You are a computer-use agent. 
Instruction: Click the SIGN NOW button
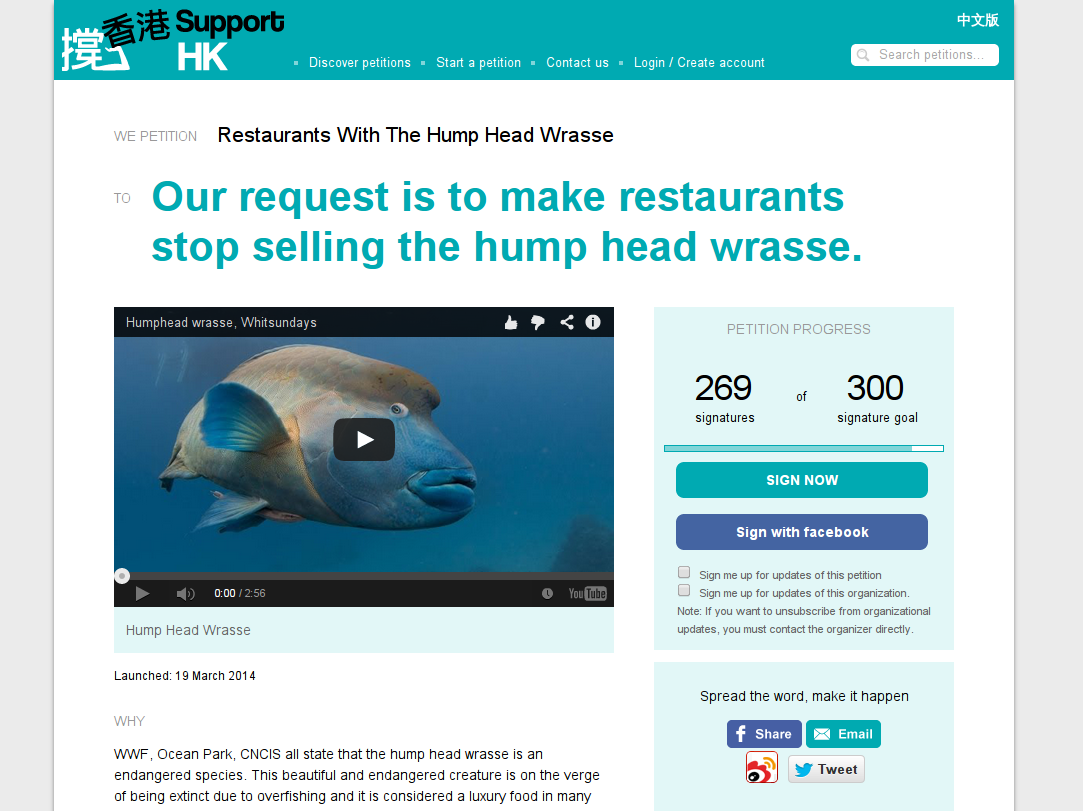click(802, 480)
